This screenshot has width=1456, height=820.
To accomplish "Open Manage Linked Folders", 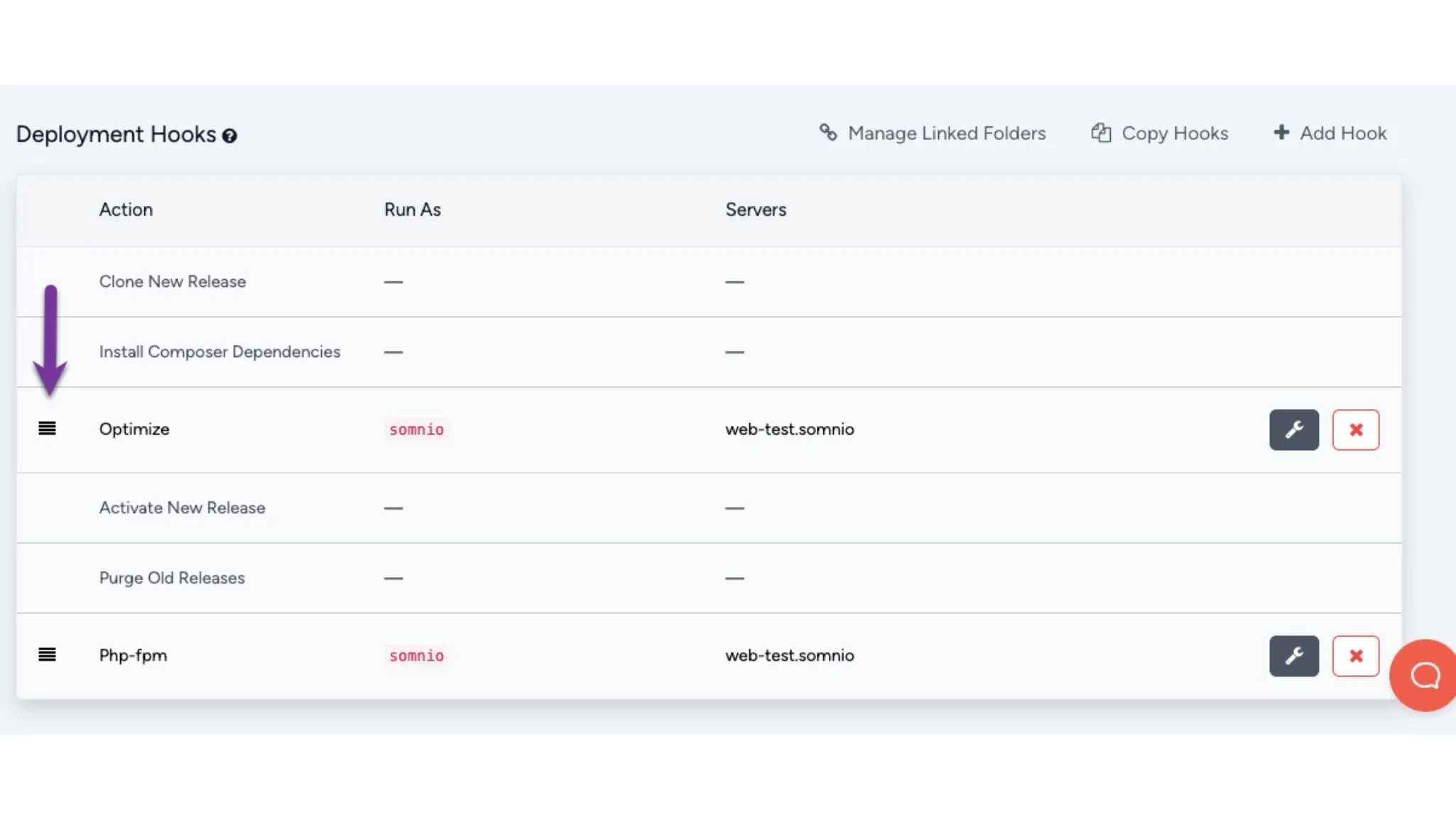I will pyautogui.click(x=946, y=133).
